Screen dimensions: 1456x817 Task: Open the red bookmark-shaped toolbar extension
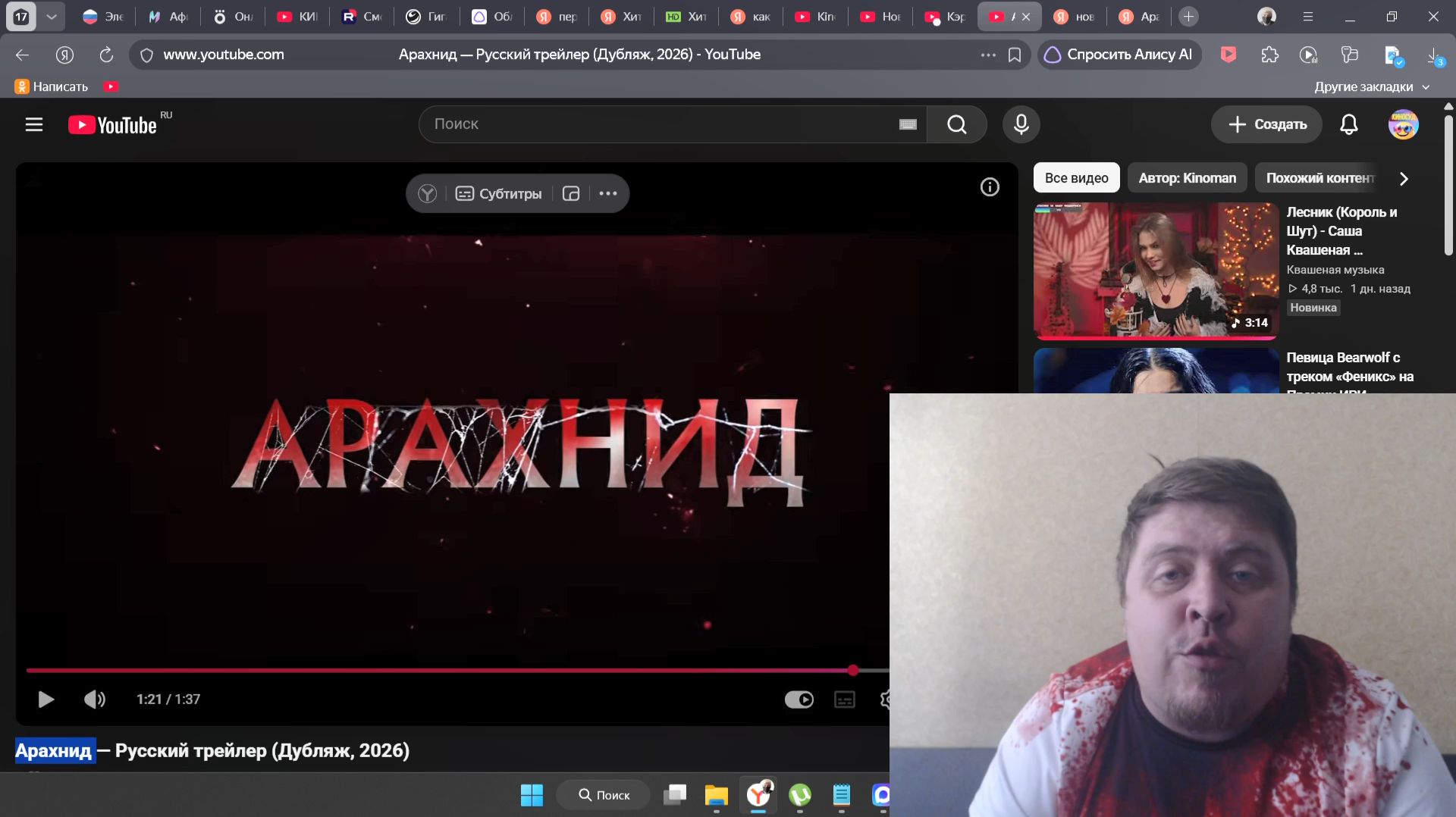pyautogui.click(x=1228, y=55)
